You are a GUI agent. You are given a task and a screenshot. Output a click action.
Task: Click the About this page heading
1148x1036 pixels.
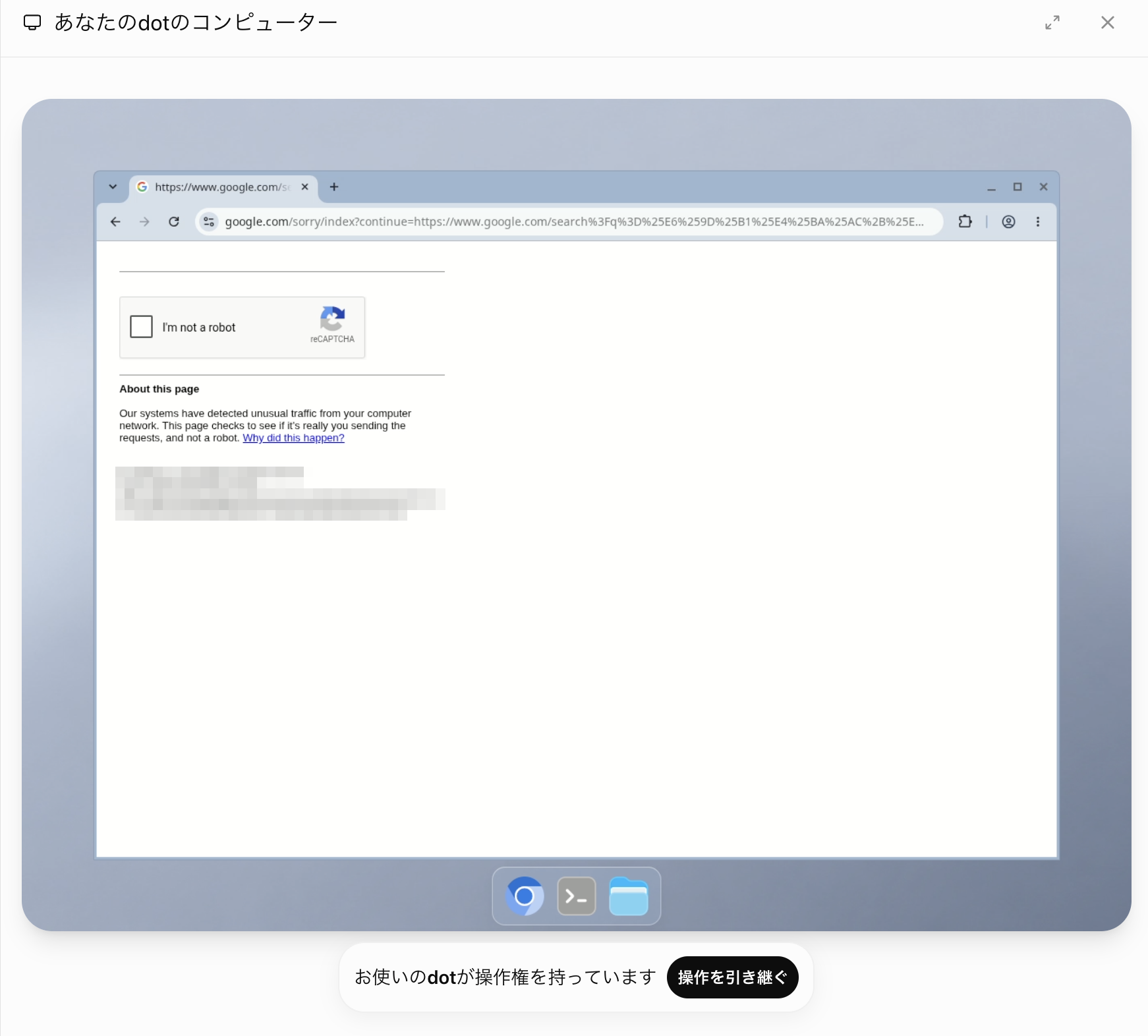[159, 389]
